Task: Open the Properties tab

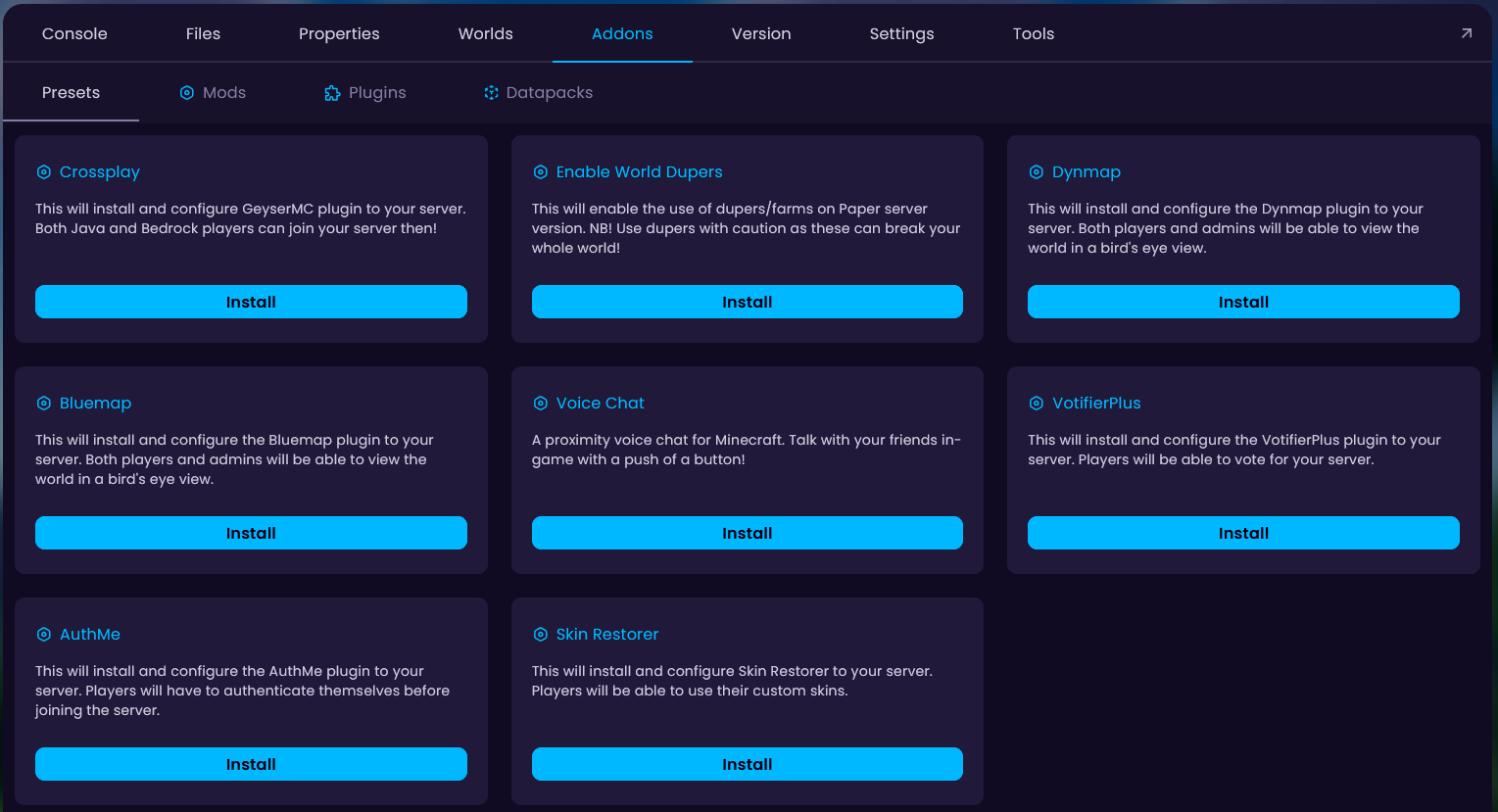Action: coord(339,33)
